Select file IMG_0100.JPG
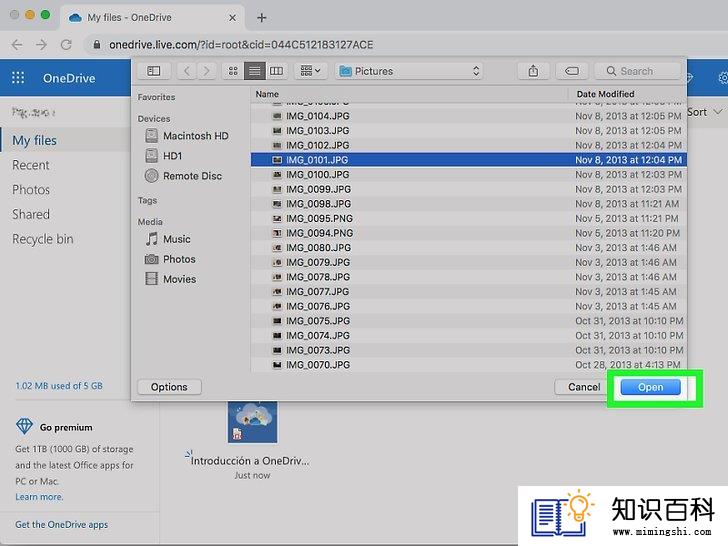 click(469, 175)
